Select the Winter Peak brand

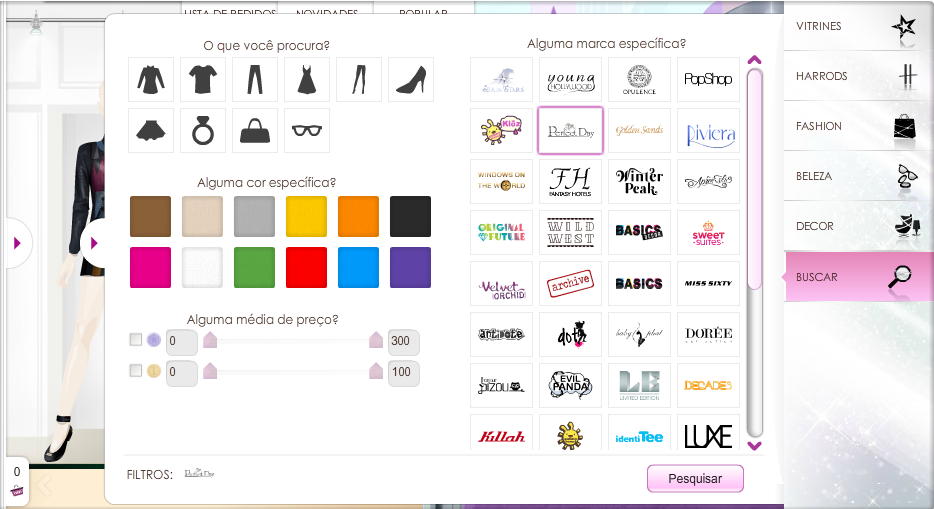pos(639,182)
